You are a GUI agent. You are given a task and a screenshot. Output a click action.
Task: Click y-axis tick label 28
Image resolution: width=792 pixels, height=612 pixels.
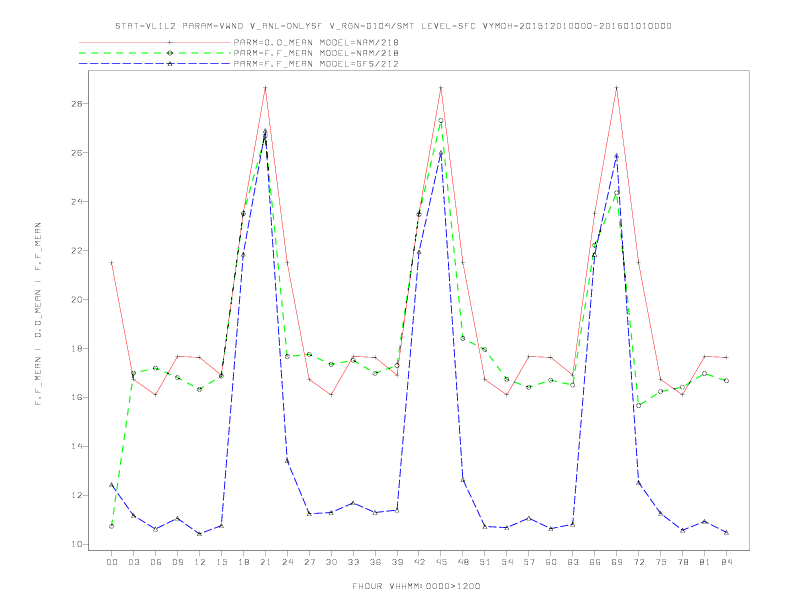(x=77, y=104)
